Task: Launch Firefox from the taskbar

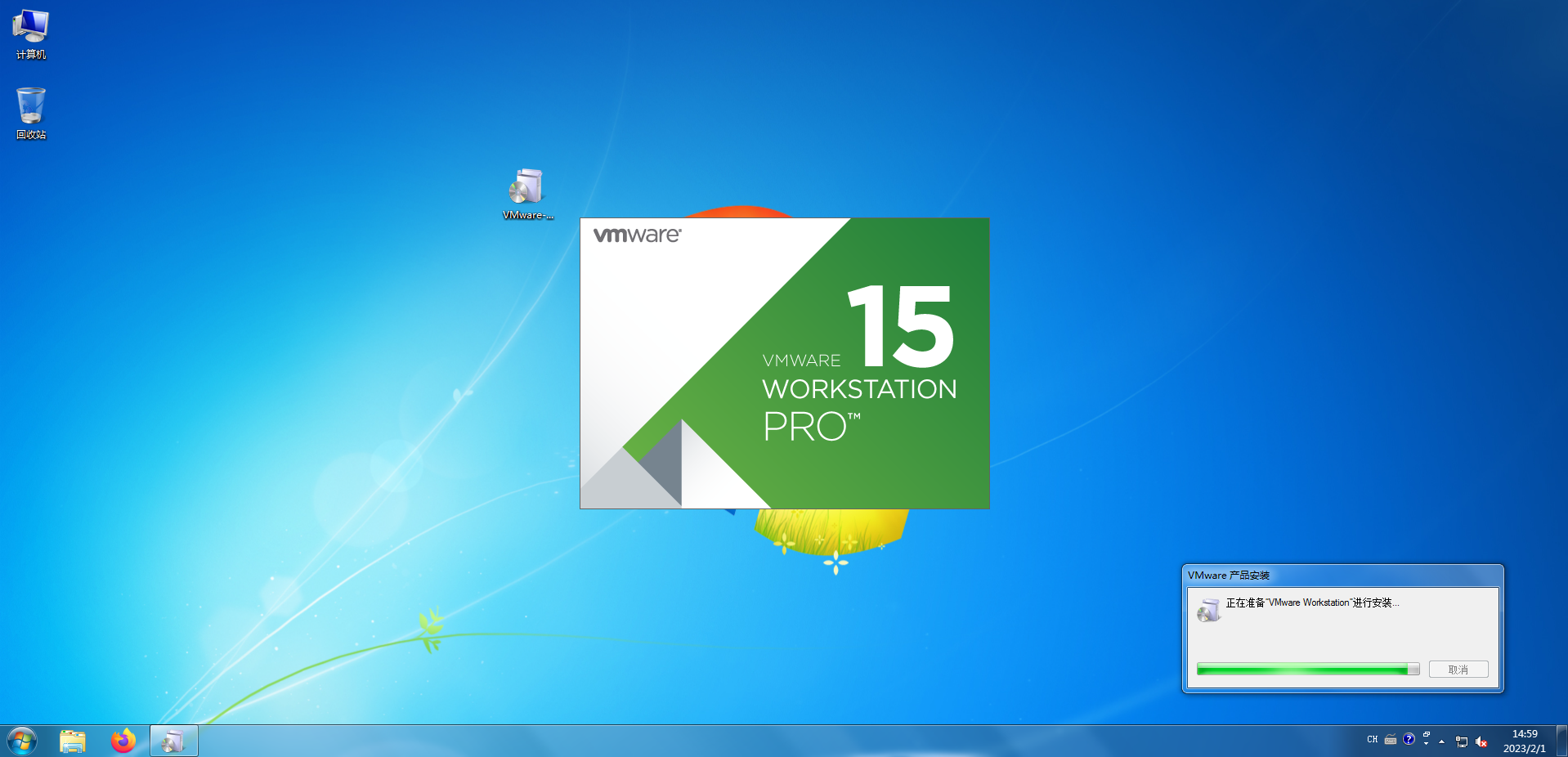Action: point(123,741)
